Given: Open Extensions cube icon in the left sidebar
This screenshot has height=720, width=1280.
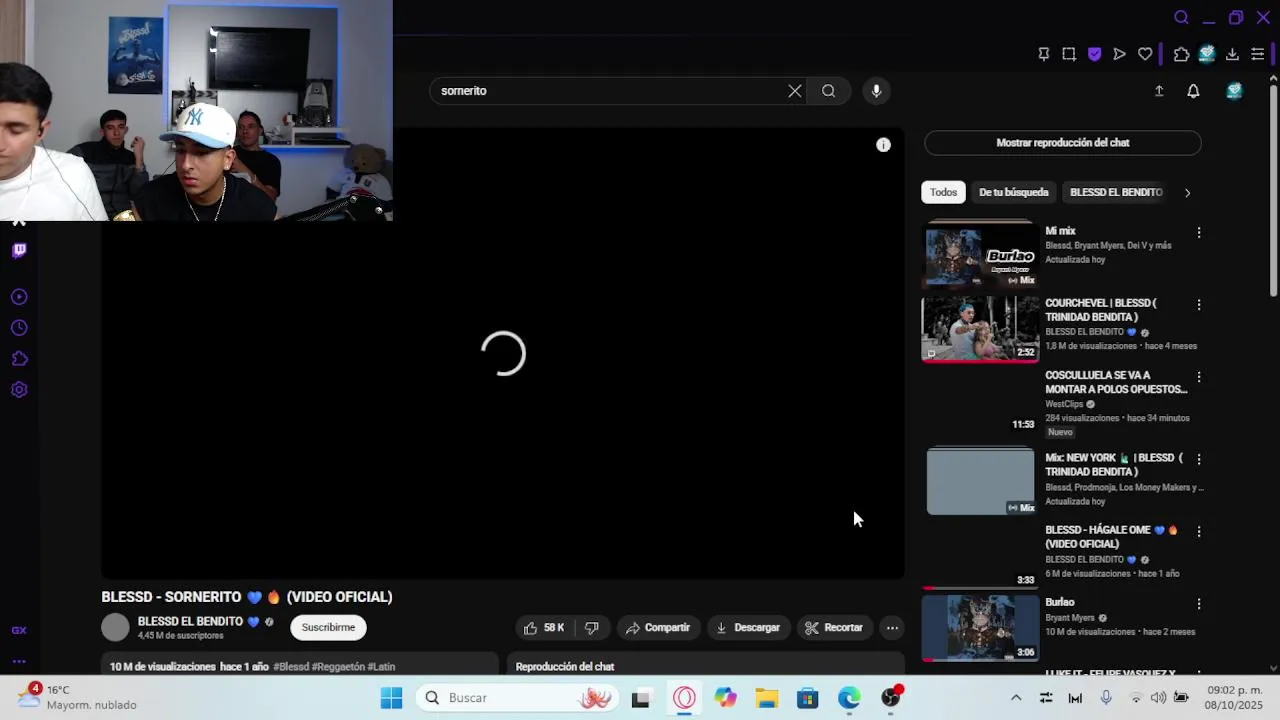Looking at the screenshot, I should [x=19, y=359].
